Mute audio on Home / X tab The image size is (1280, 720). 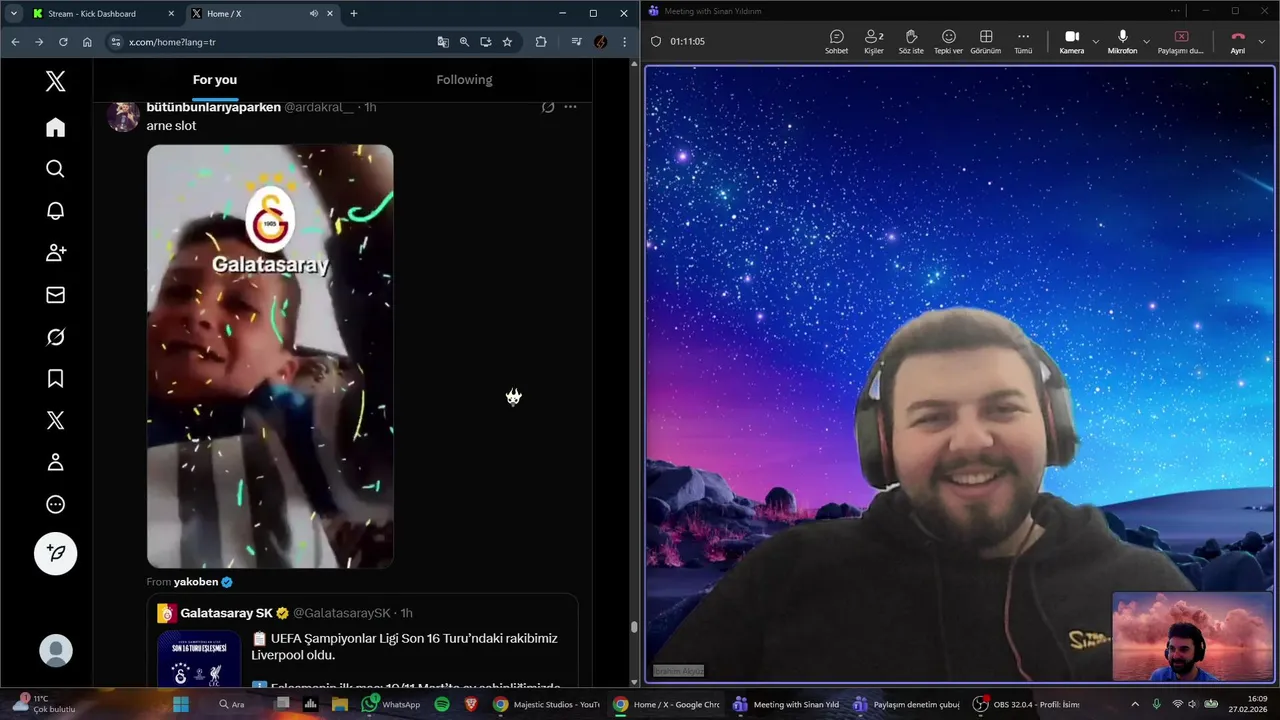(x=314, y=14)
